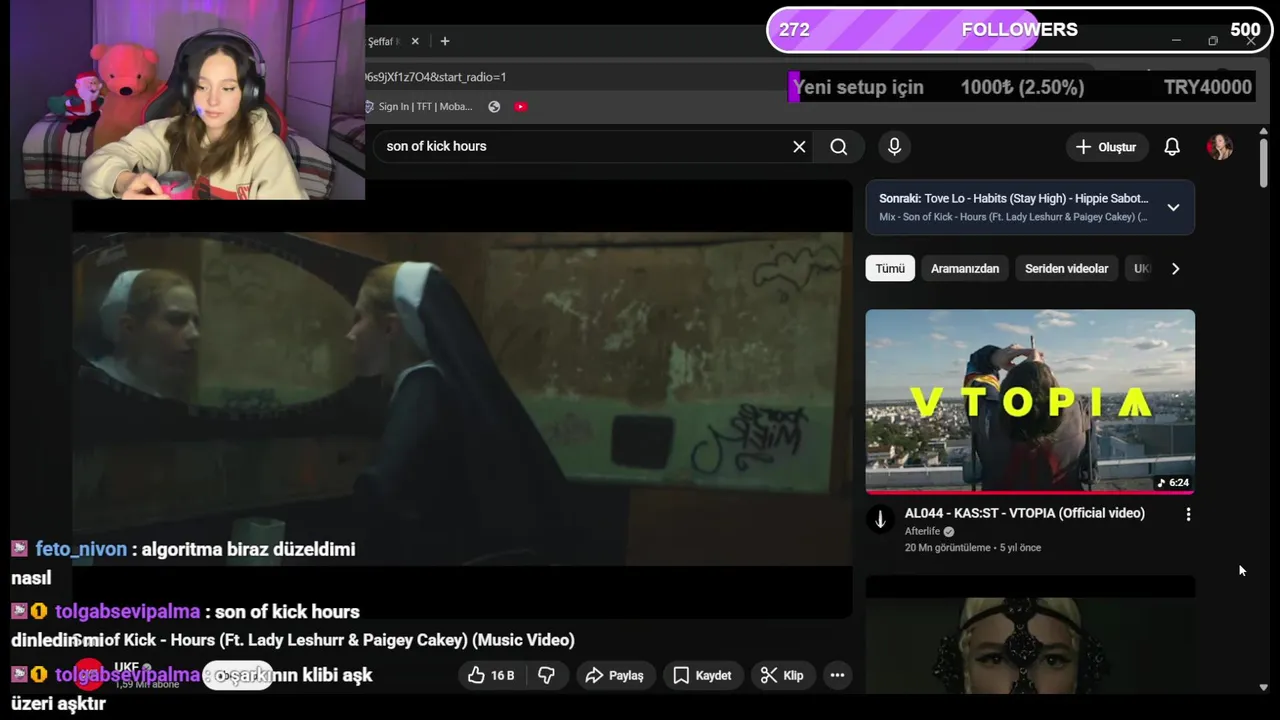Image resolution: width=1280 pixels, height=720 pixels.
Task: Click the Sonraki: Tove Lo Habits title
Action: click(x=1014, y=199)
